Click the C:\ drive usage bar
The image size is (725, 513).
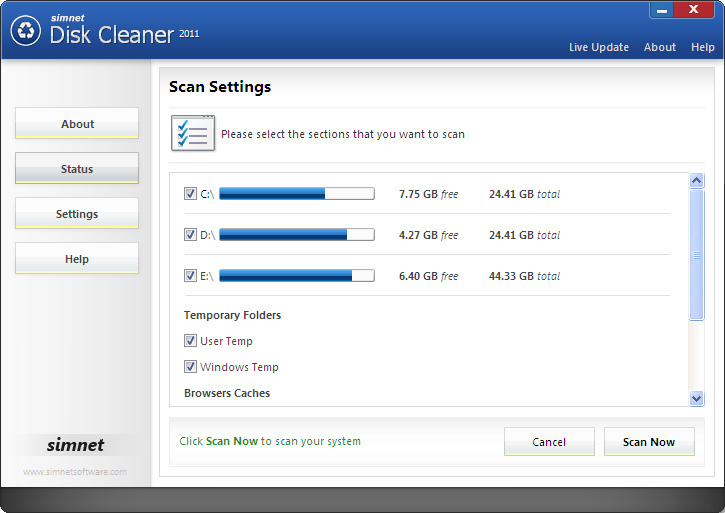pyautogui.click(x=297, y=194)
